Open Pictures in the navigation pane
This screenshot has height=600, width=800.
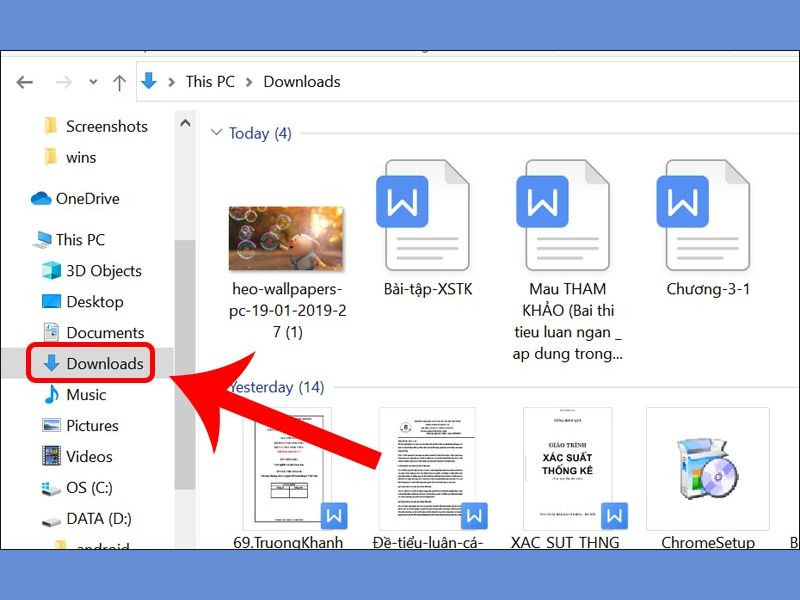click(x=80, y=426)
